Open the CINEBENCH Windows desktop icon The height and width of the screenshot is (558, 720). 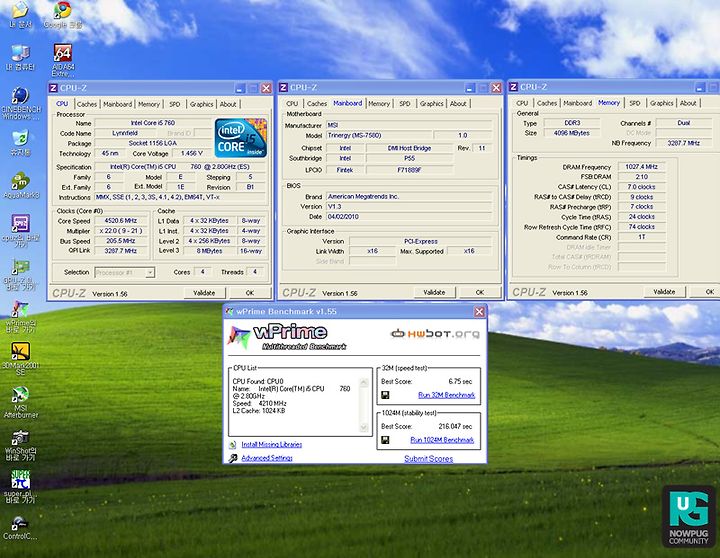tap(21, 102)
